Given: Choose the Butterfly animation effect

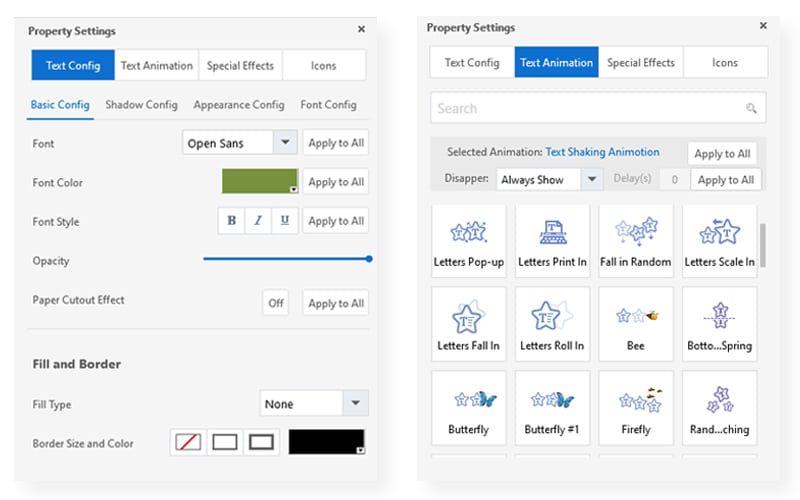Looking at the screenshot, I should [468, 407].
